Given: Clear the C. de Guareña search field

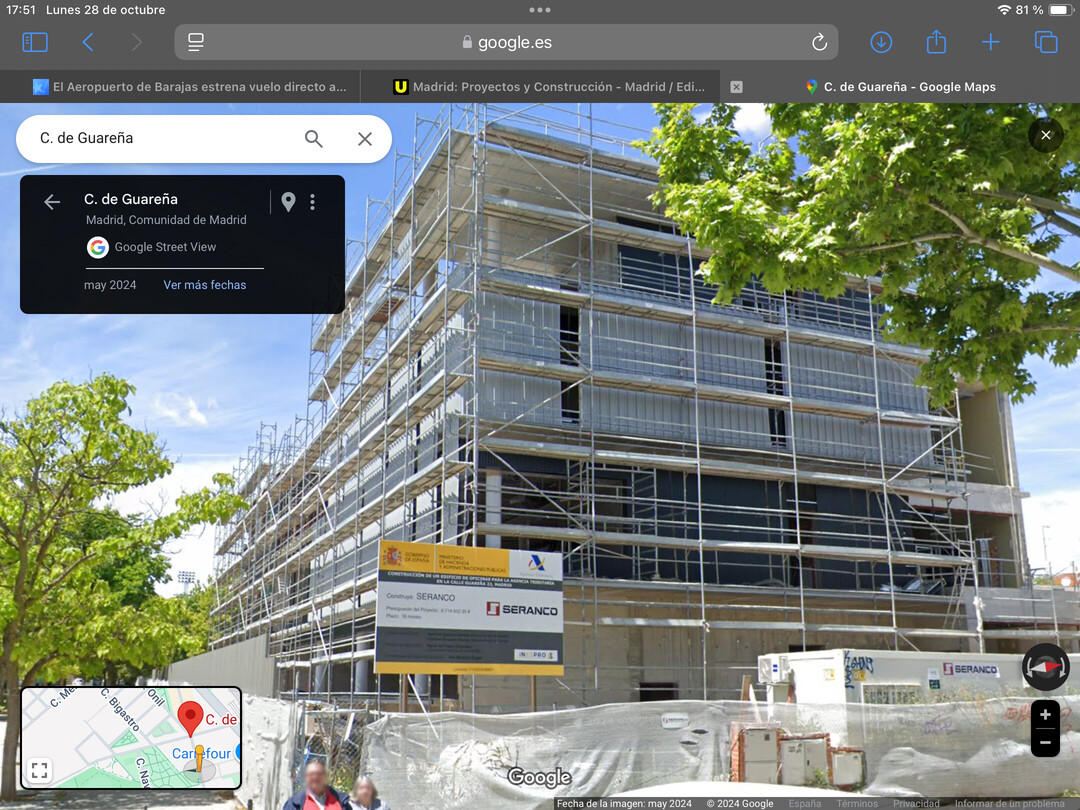Looking at the screenshot, I should click(364, 138).
